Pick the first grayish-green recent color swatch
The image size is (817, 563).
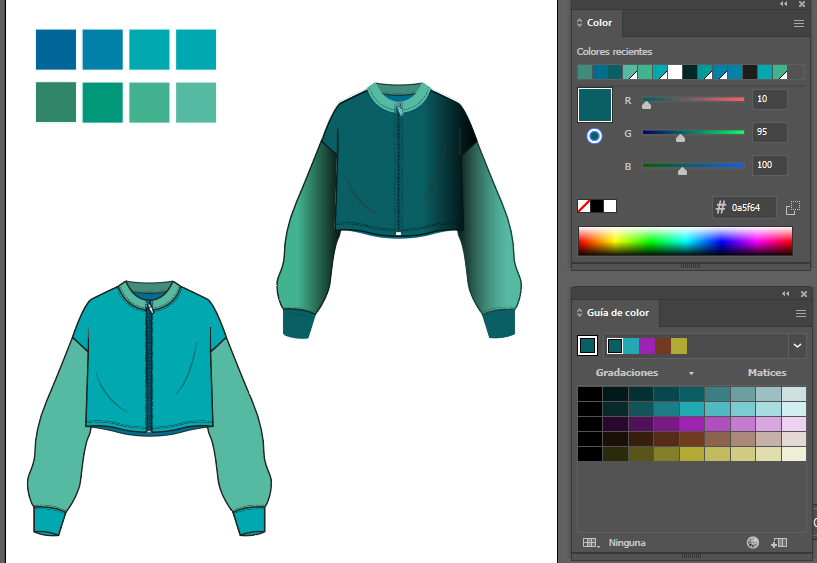pos(585,72)
